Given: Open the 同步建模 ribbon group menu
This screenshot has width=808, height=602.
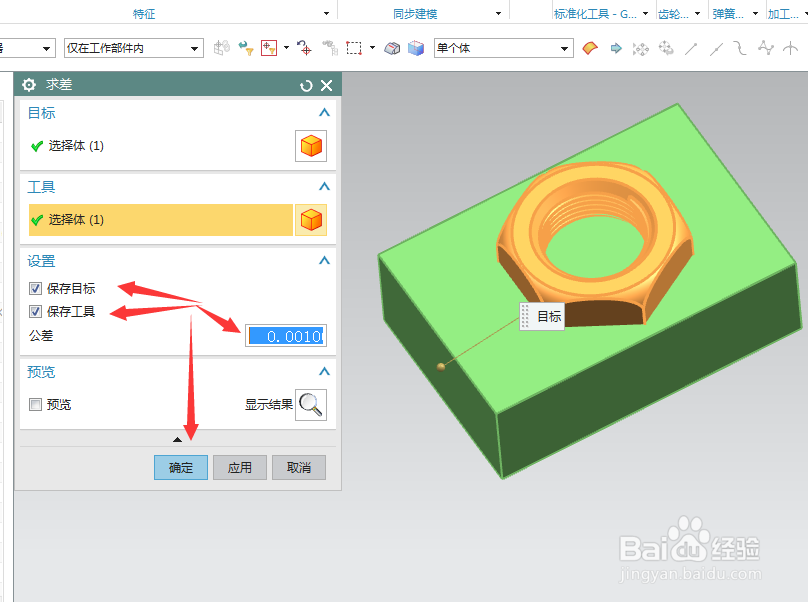Looking at the screenshot, I should [498, 14].
